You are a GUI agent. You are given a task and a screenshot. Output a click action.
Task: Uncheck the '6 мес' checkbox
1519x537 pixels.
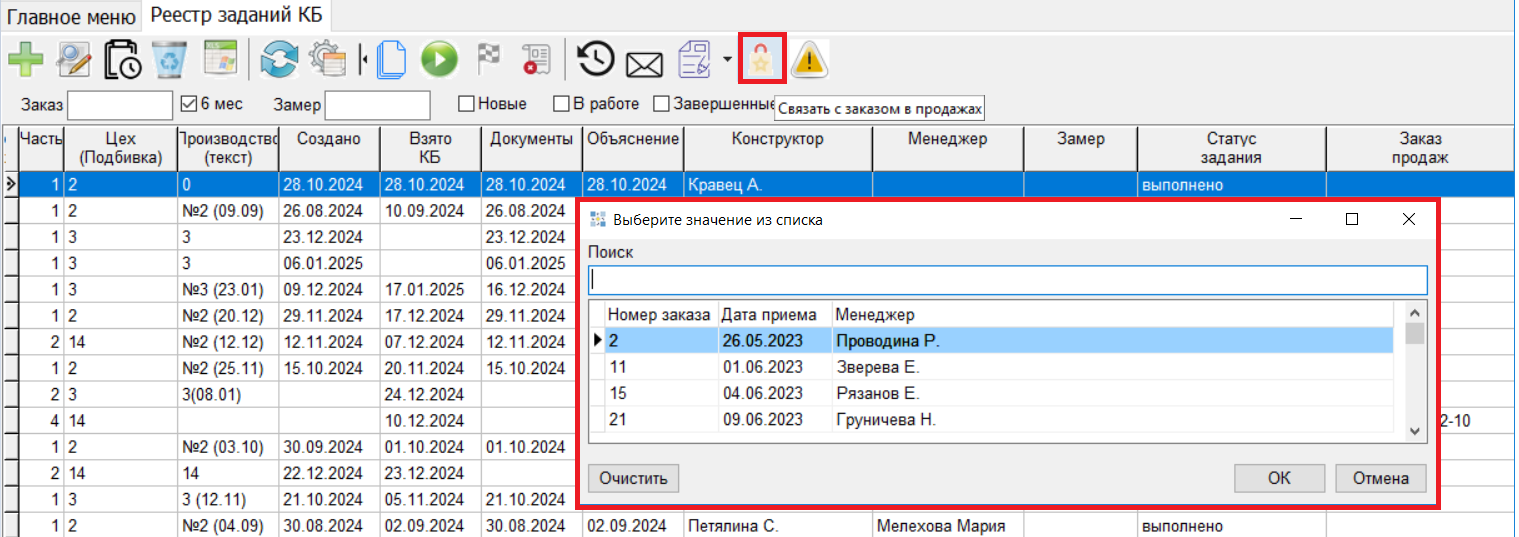188,104
